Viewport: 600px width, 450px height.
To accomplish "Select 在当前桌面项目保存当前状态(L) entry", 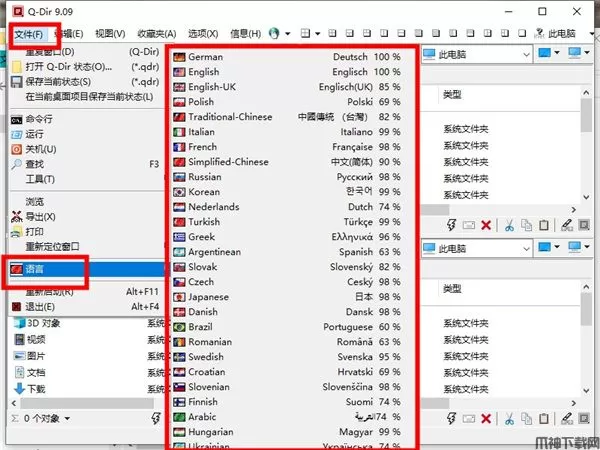I will (85, 97).
